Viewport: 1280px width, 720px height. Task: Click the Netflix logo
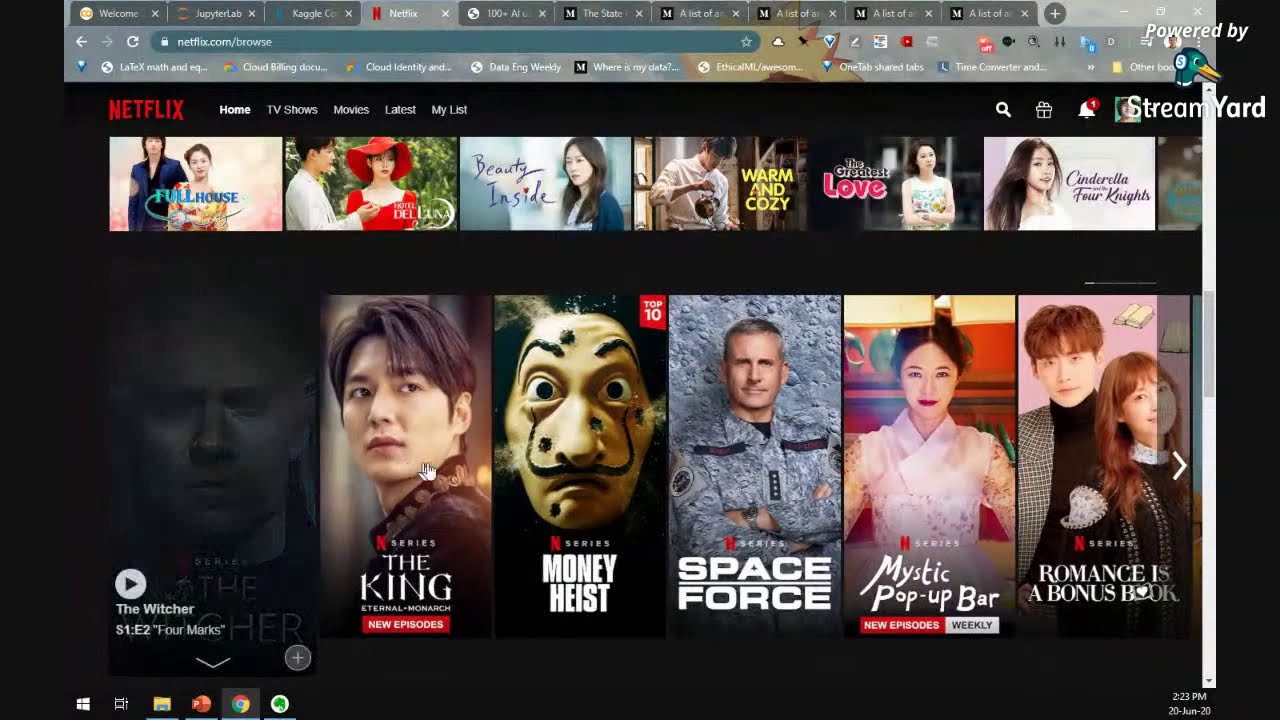tap(146, 110)
